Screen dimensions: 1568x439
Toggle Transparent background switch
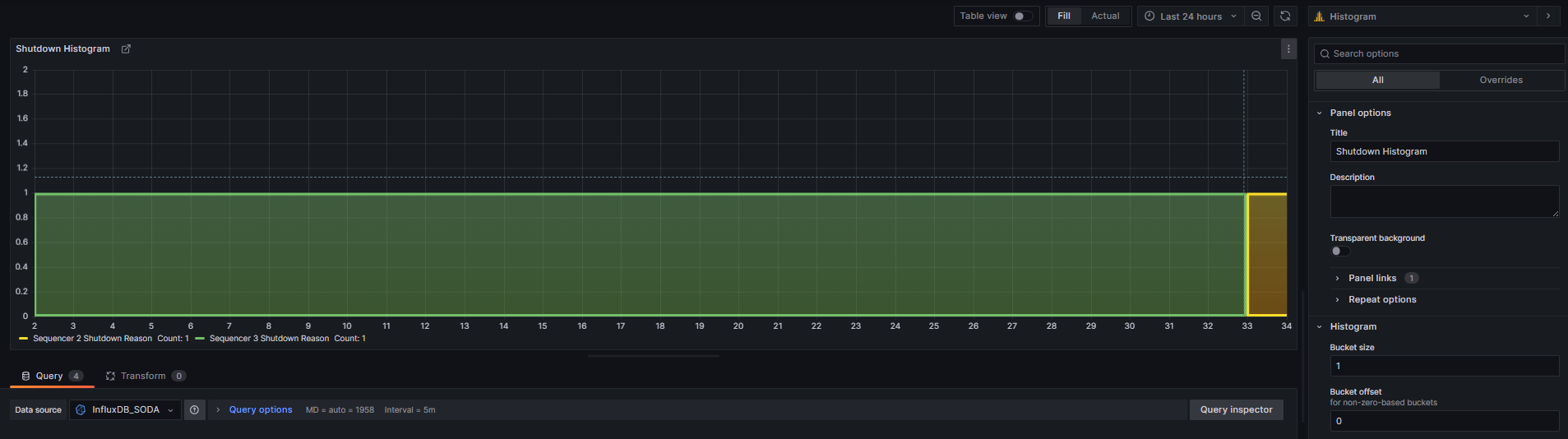click(x=1340, y=252)
